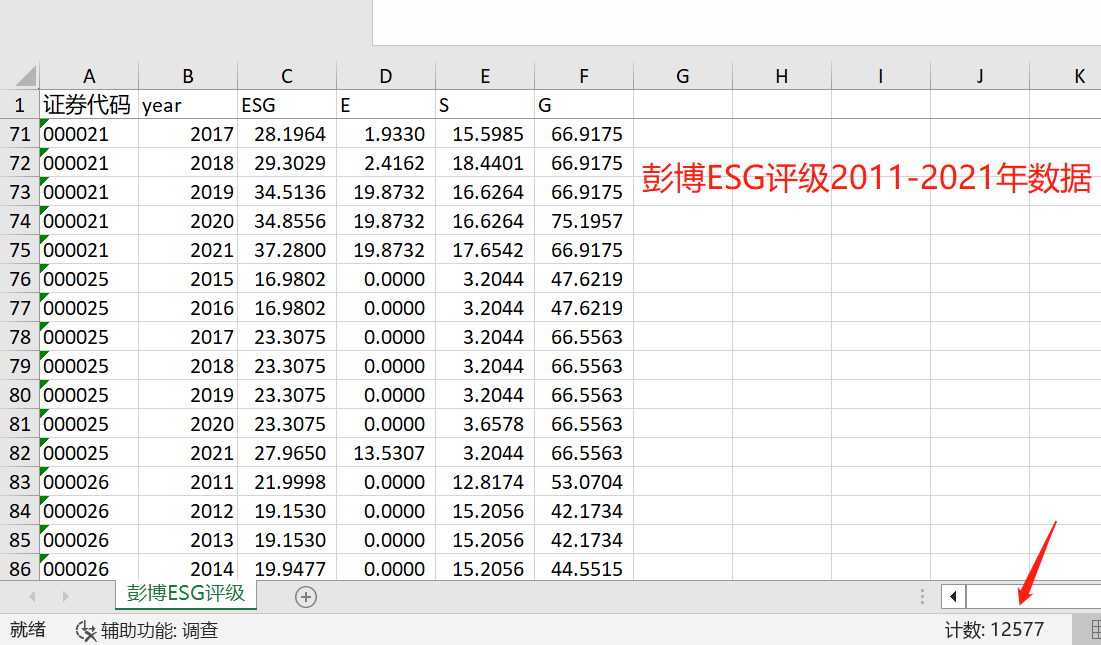Select column F header
This screenshot has height=645, width=1101.
coord(584,76)
